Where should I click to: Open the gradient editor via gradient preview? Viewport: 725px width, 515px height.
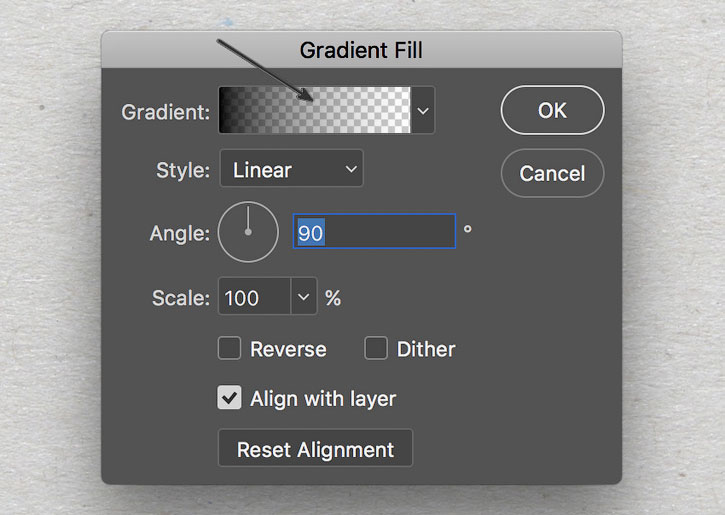(314, 110)
